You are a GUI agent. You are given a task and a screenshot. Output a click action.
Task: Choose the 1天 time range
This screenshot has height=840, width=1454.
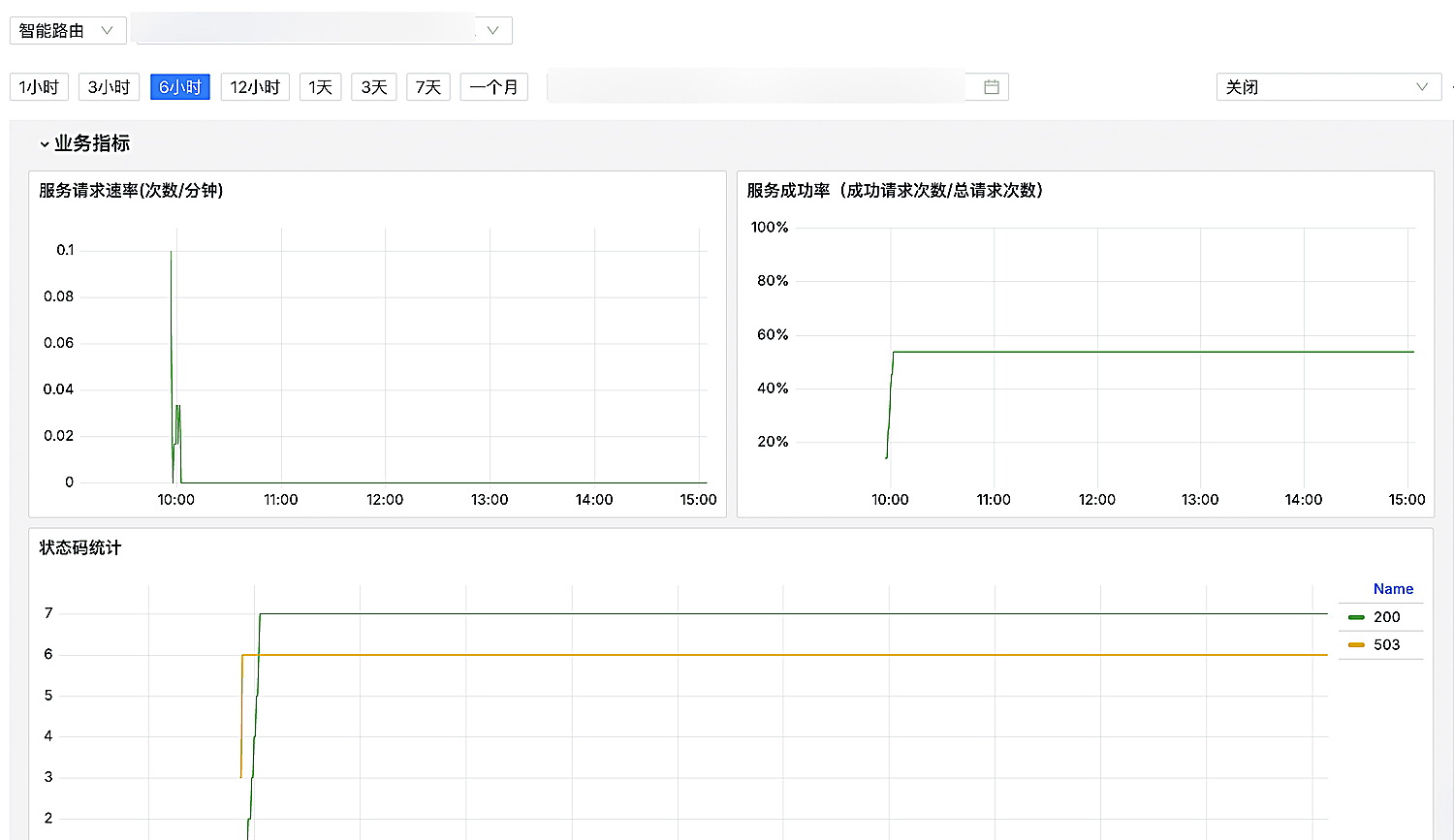pyautogui.click(x=320, y=87)
